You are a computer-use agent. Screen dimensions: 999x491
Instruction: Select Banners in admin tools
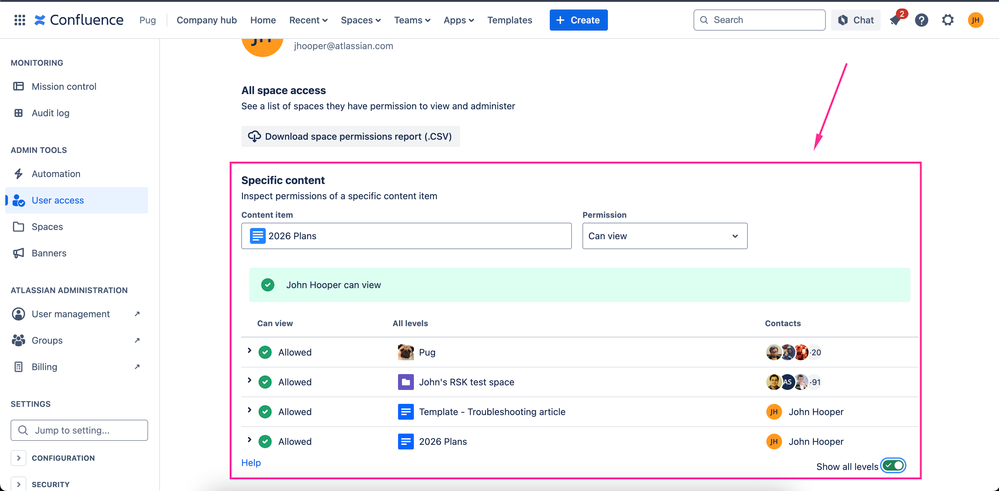click(76, 253)
